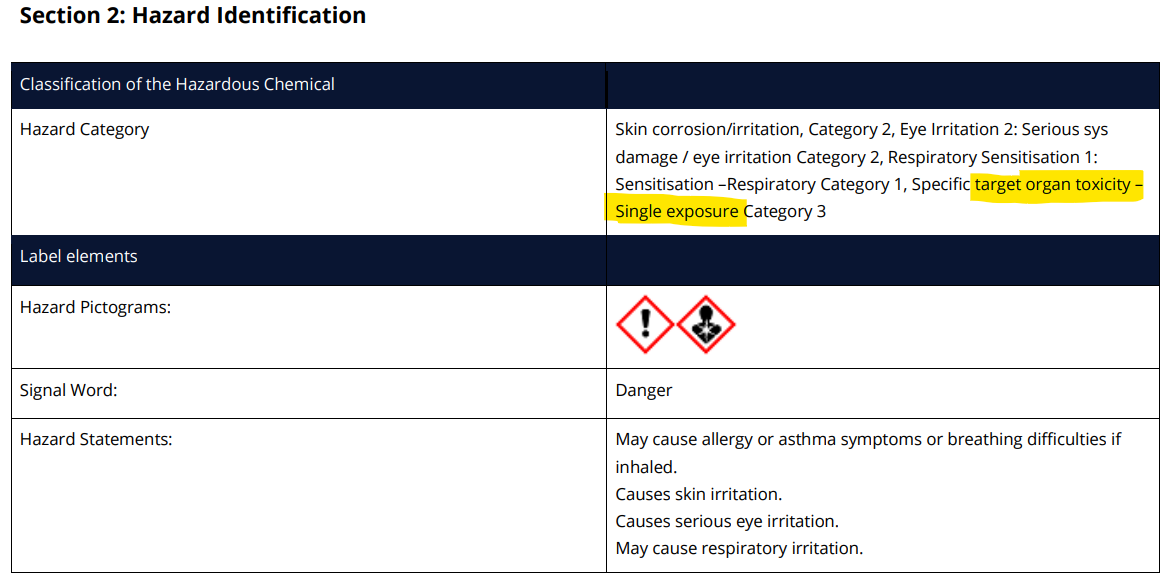Click the health hazard pictogram
Image resolution: width=1163 pixels, height=583 pixels.
tap(706, 324)
